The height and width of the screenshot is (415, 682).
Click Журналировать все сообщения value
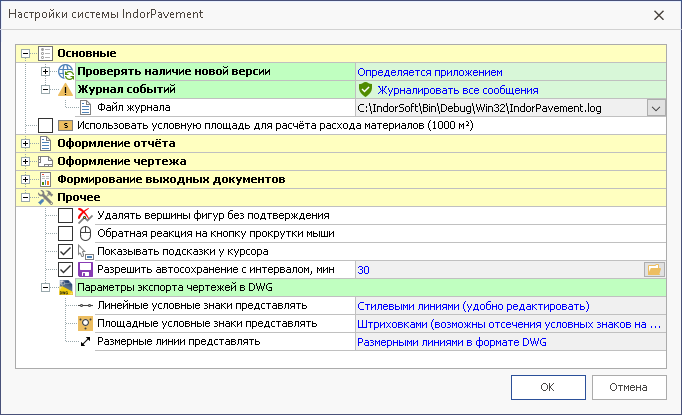pos(458,90)
